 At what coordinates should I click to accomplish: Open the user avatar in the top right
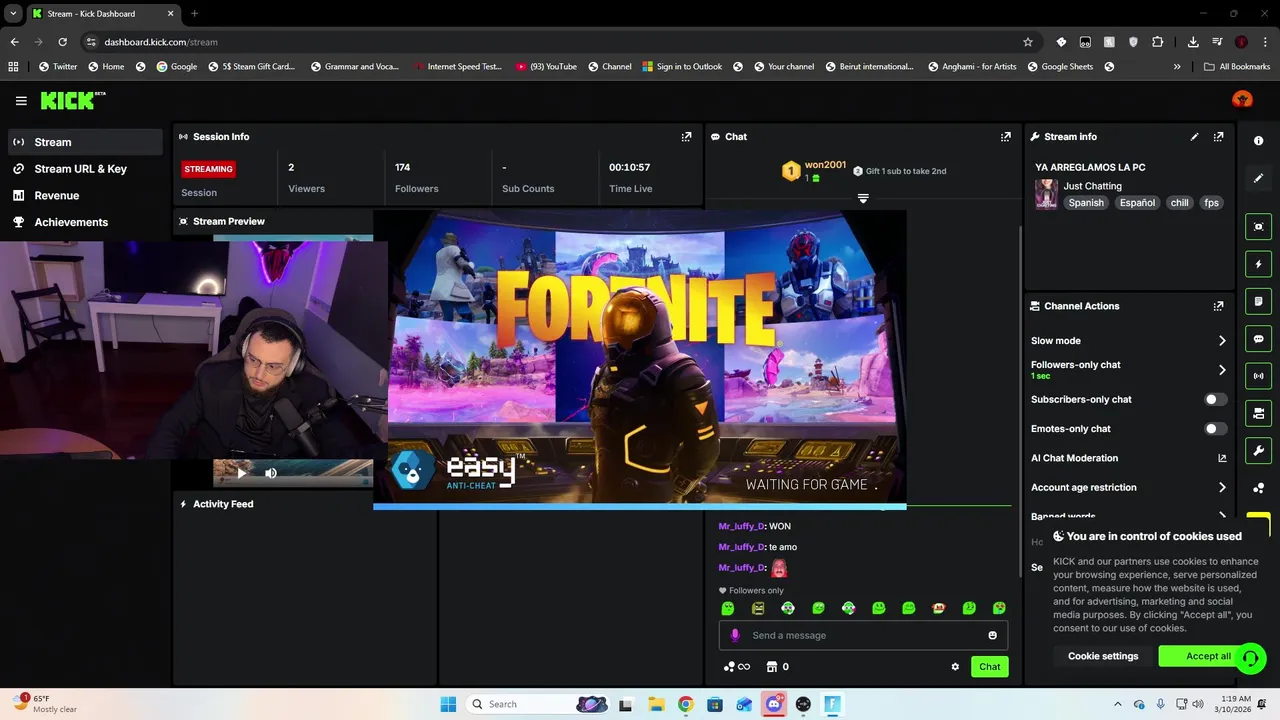1242,100
